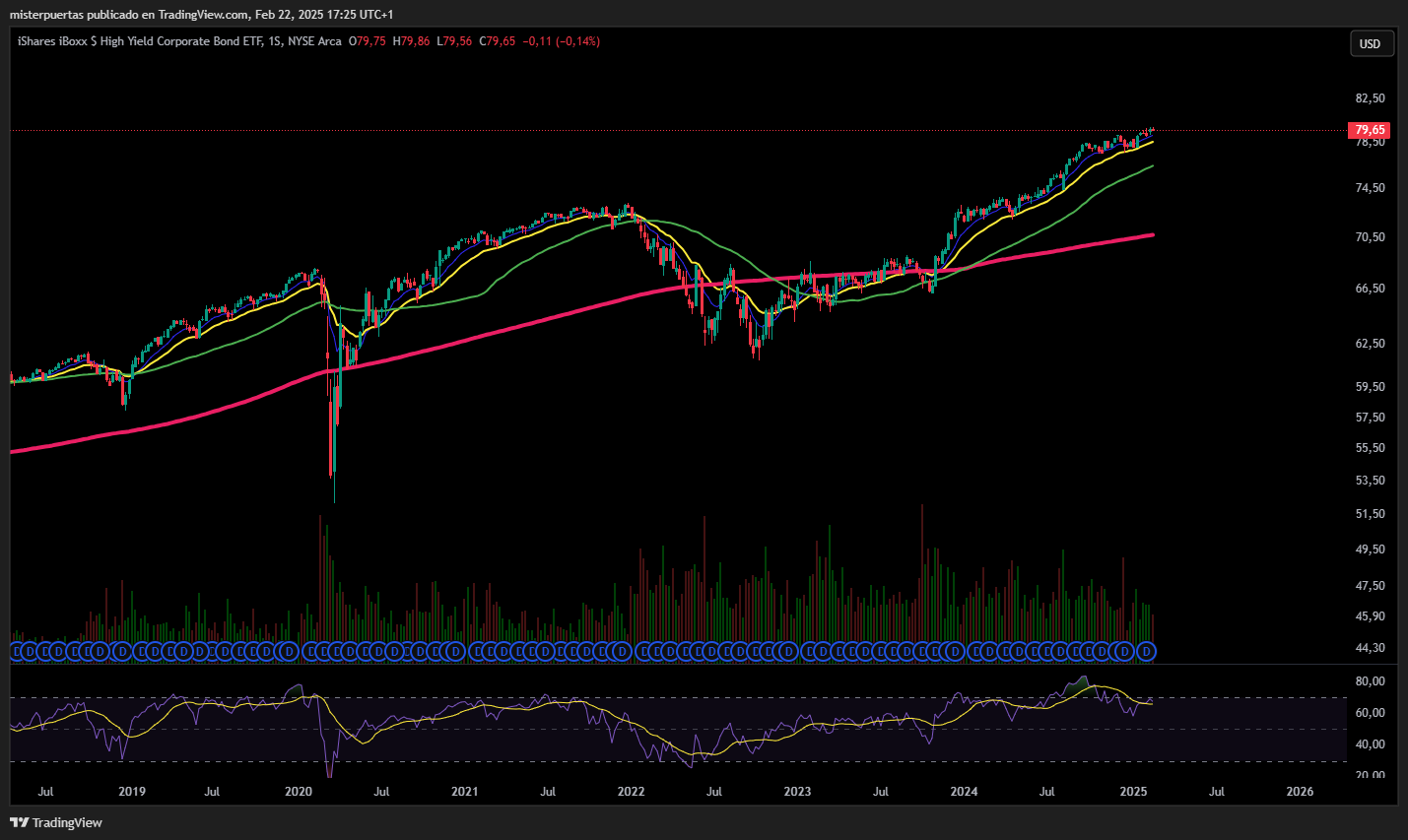Click the high value H79,86

[x=411, y=41]
